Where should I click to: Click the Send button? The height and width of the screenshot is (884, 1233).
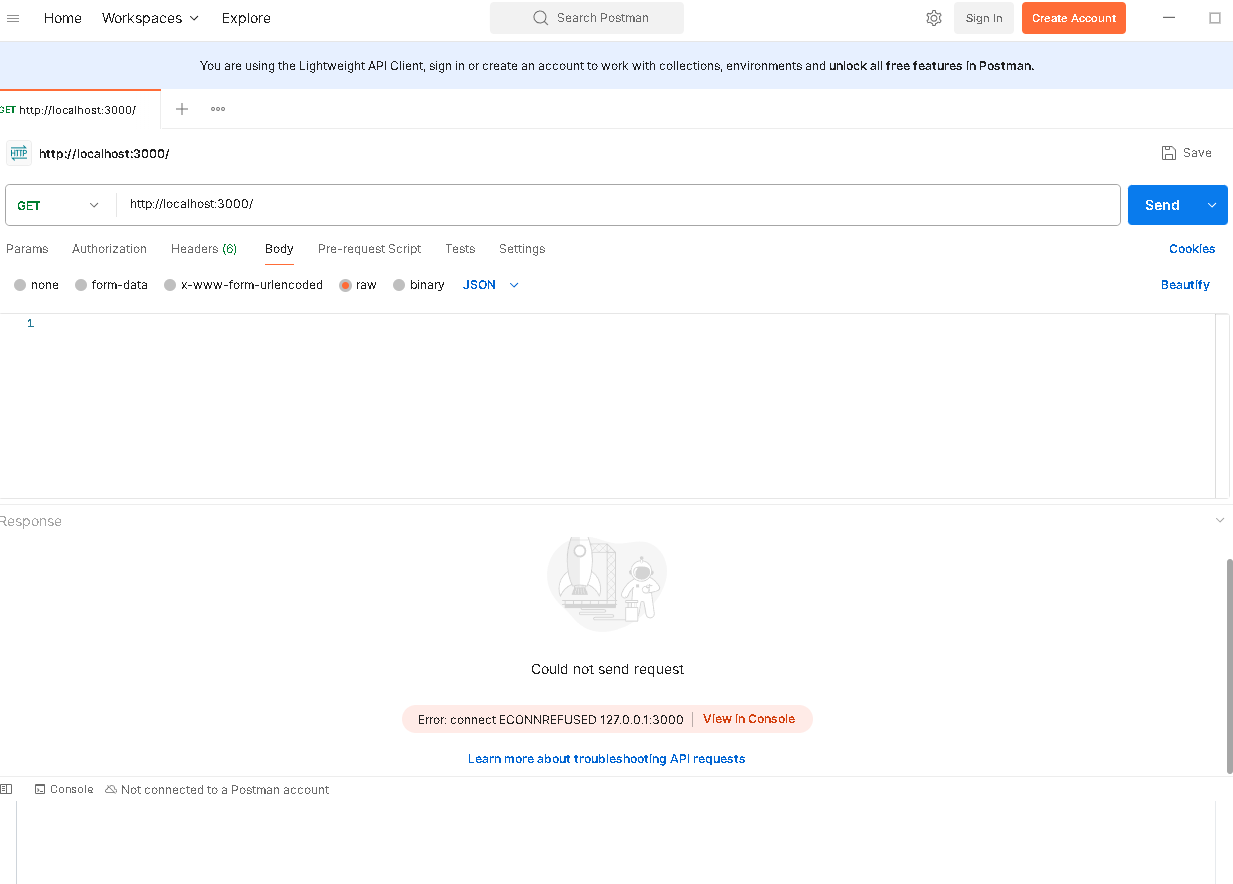(1163, 205)
